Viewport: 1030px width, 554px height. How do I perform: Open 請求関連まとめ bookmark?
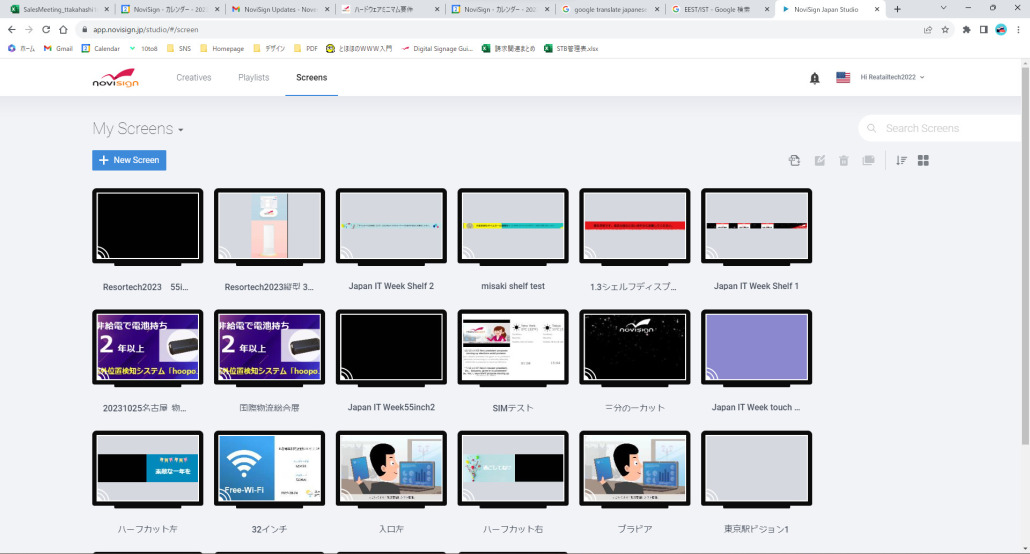[x=508, y=49]
